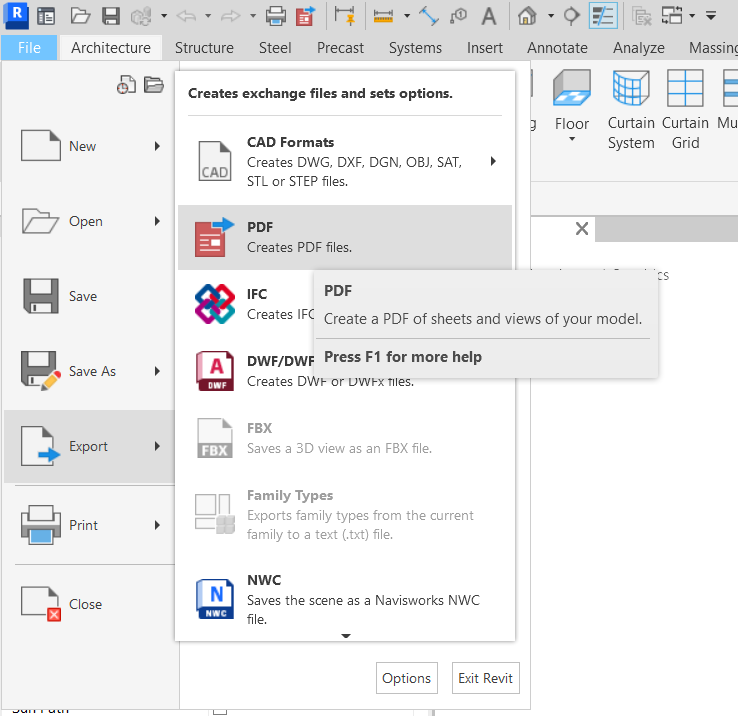Switch to the Annotate tab
Image resolution: width=738 pixels, height=716 pixels.
point(557,48)
